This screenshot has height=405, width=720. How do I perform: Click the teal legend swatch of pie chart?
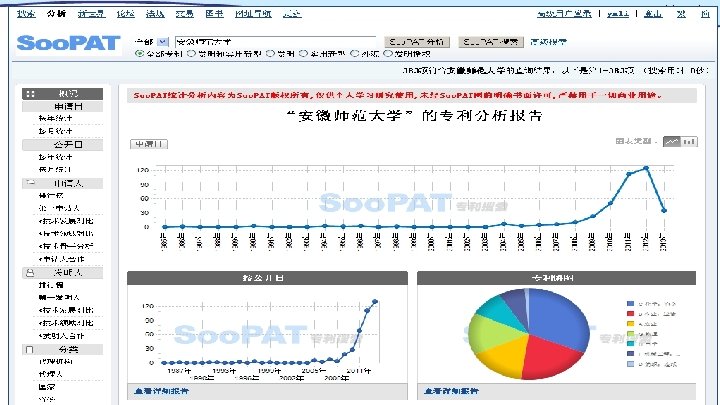pos(630,343)
